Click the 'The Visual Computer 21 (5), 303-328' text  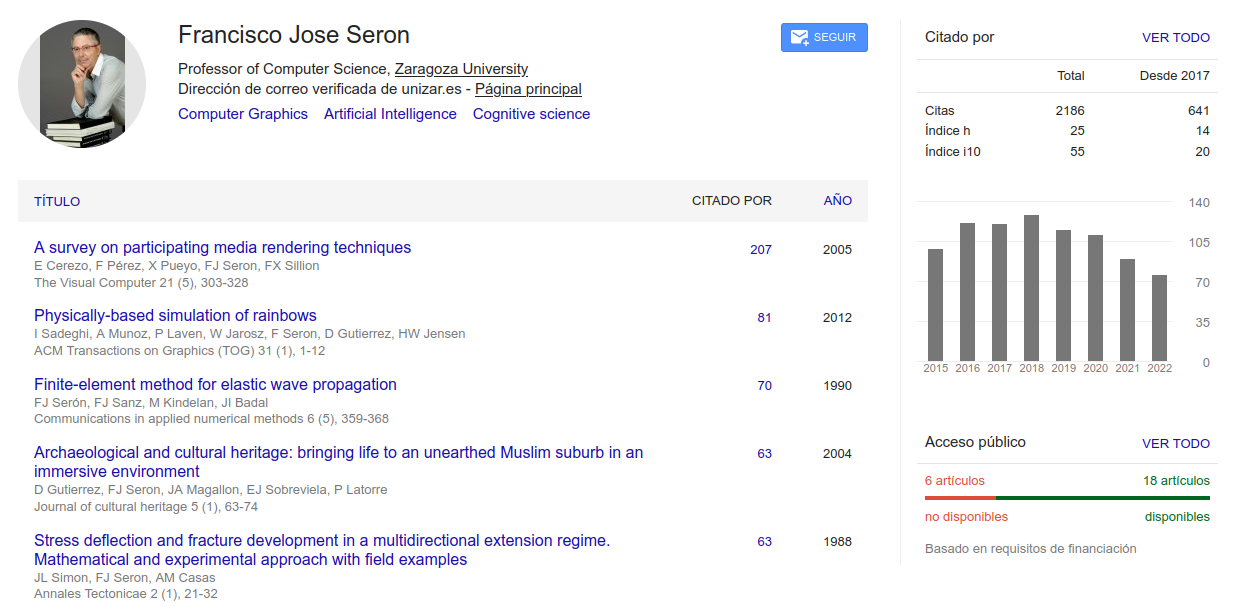141,283
